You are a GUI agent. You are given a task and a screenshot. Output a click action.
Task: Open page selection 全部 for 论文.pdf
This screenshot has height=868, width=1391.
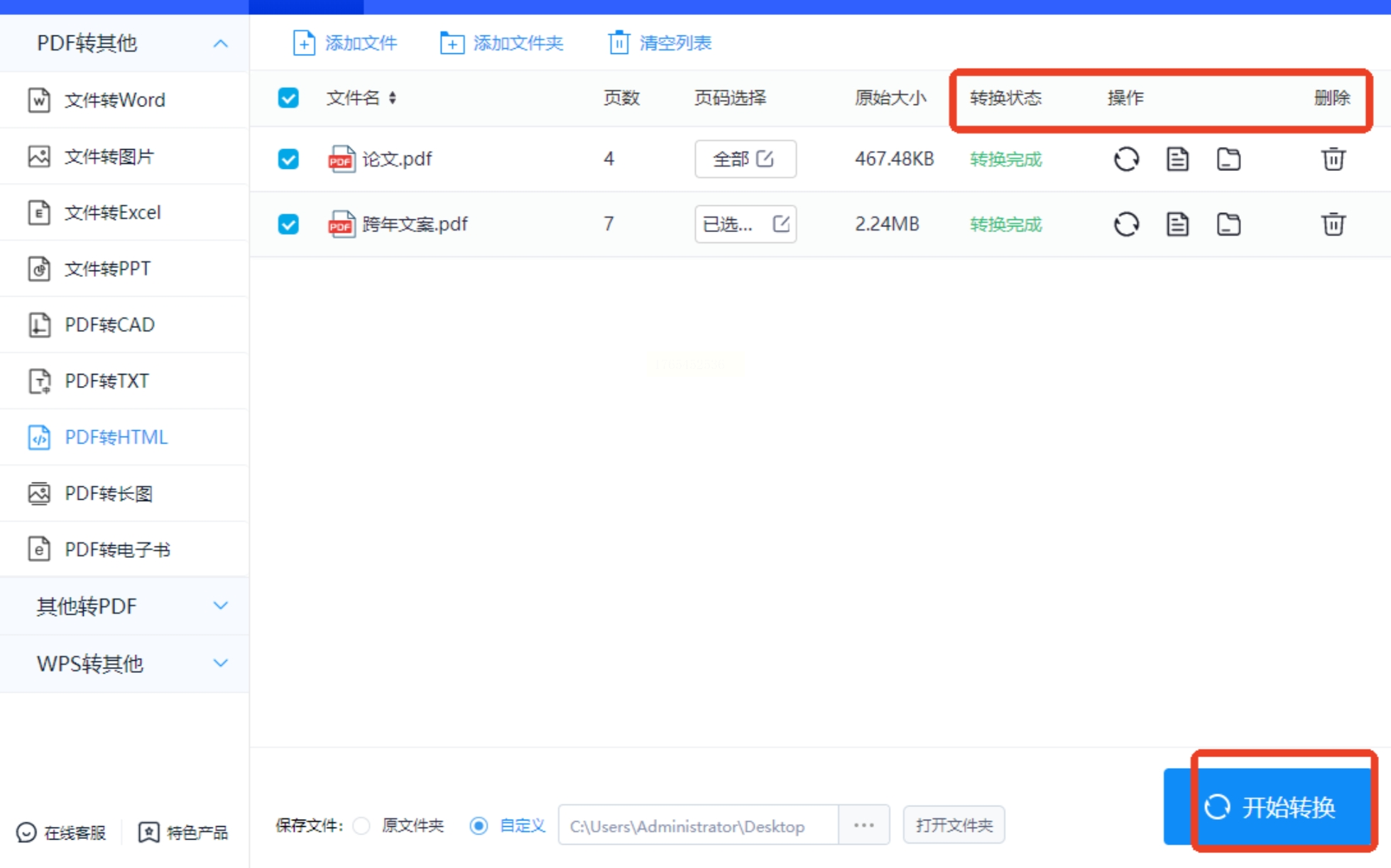click(x=745, y=159)
